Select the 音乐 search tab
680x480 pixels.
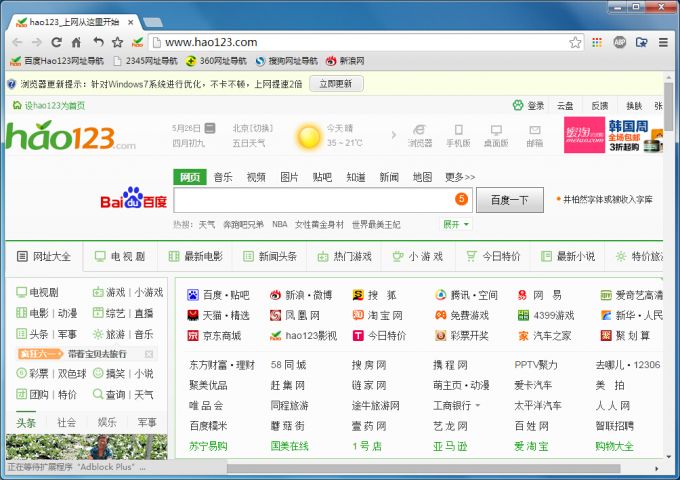[223, 177]
